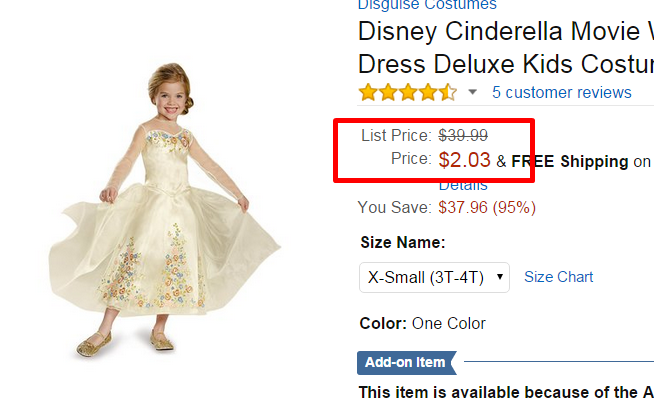Screen dimensions: 654x399
Task: Click the dropdown arrow beside X-Small (3T-4T)
Action: click(500, 277)
